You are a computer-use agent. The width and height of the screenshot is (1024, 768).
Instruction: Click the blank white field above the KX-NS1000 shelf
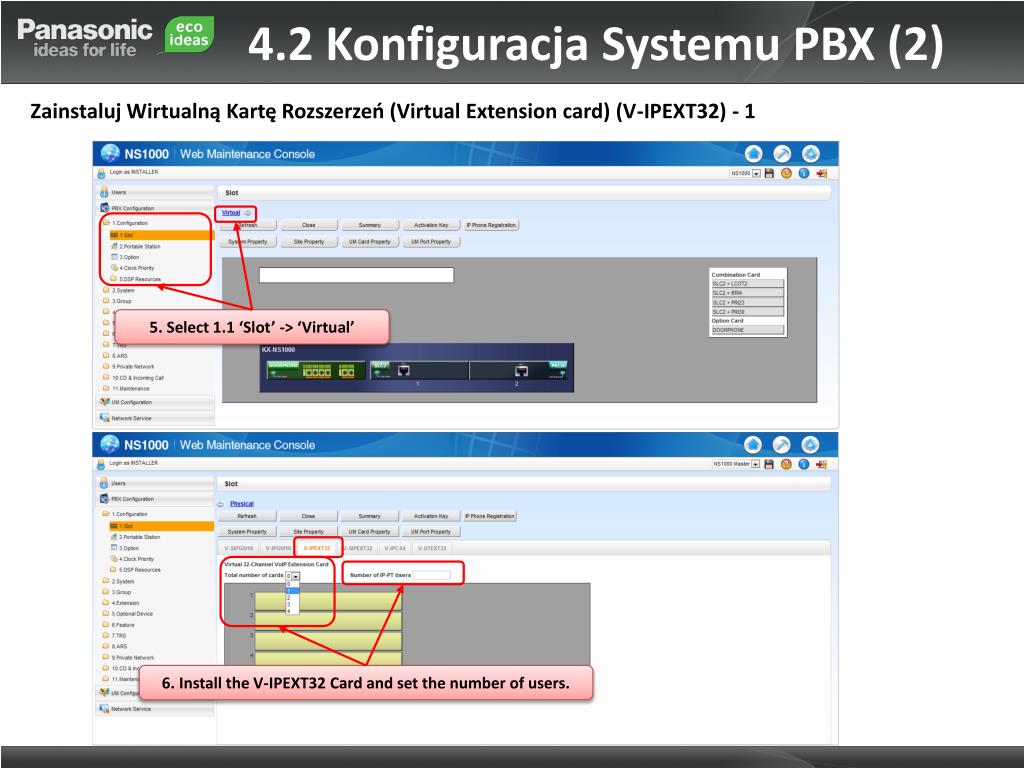357,275
